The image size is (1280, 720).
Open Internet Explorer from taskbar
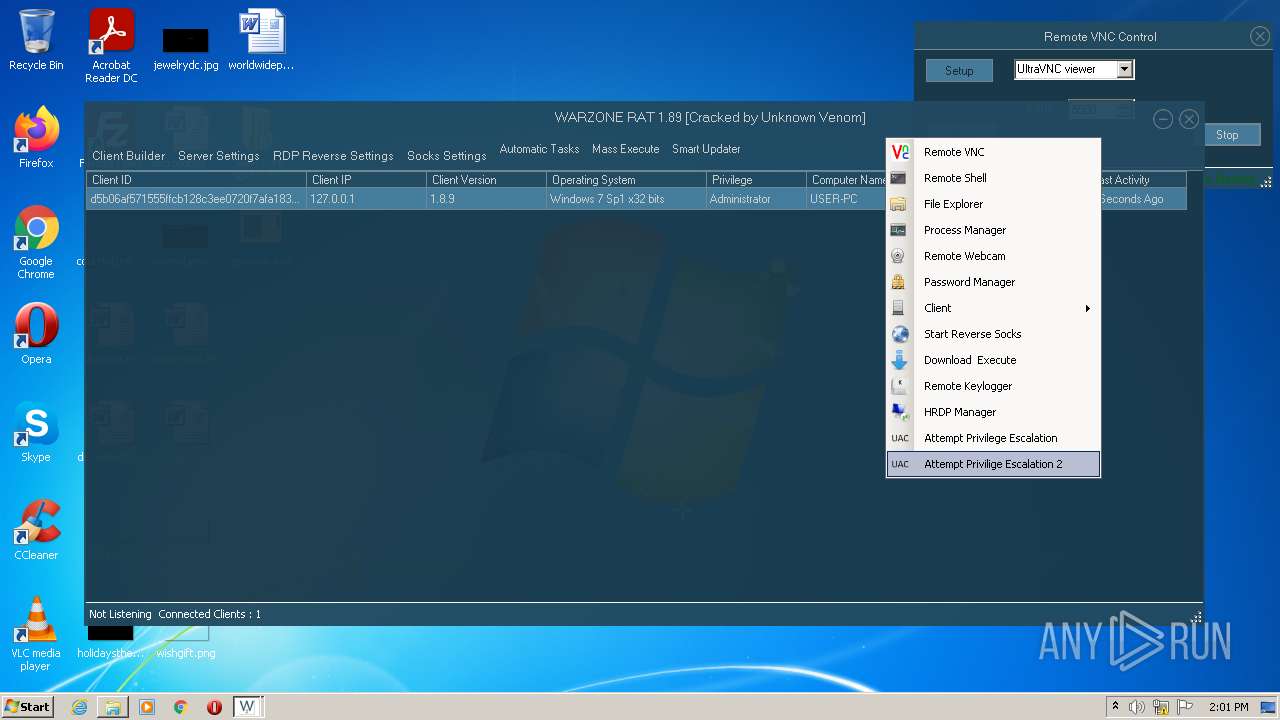pos(79,707)
